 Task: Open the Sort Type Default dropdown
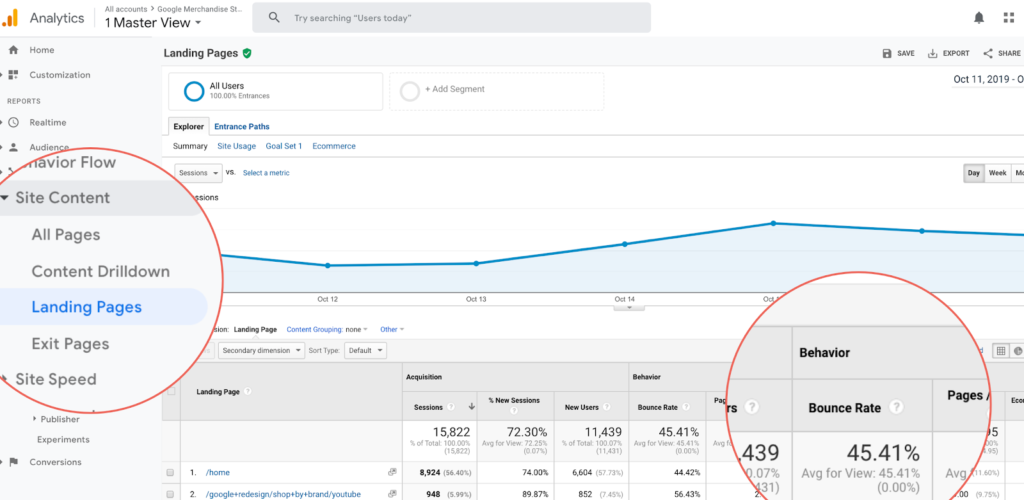365,351
